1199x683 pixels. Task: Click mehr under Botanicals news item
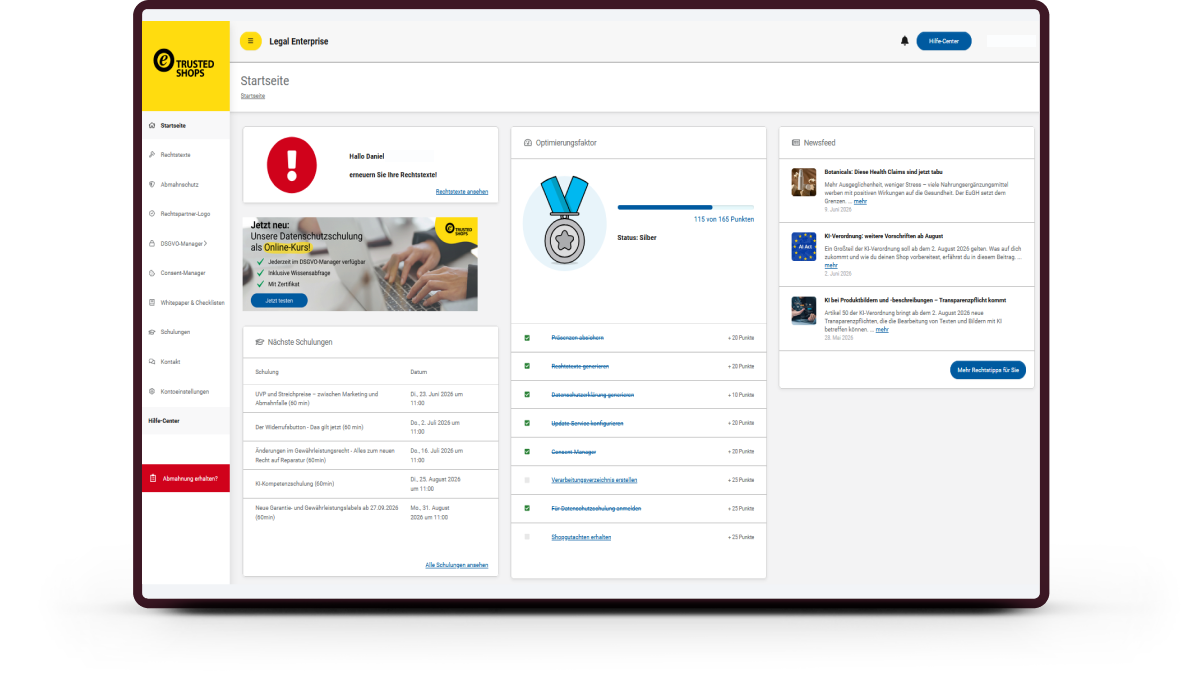click(860, 202)
